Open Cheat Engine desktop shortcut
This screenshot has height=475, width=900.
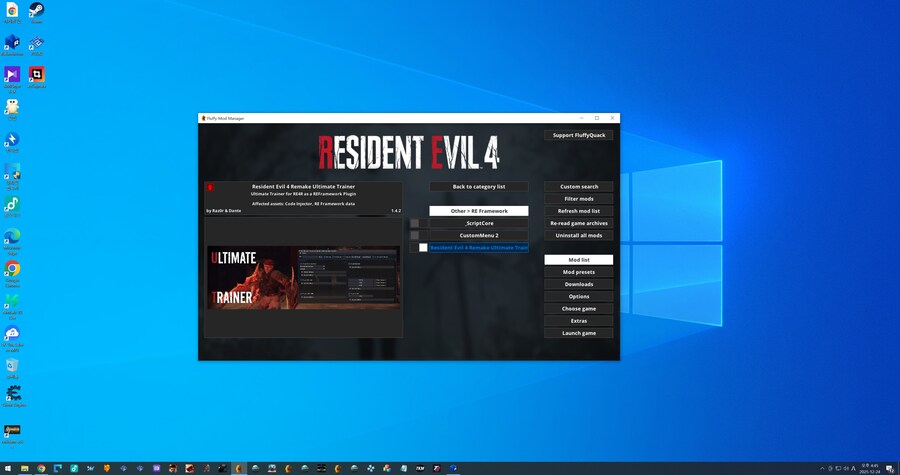(13, 396)
